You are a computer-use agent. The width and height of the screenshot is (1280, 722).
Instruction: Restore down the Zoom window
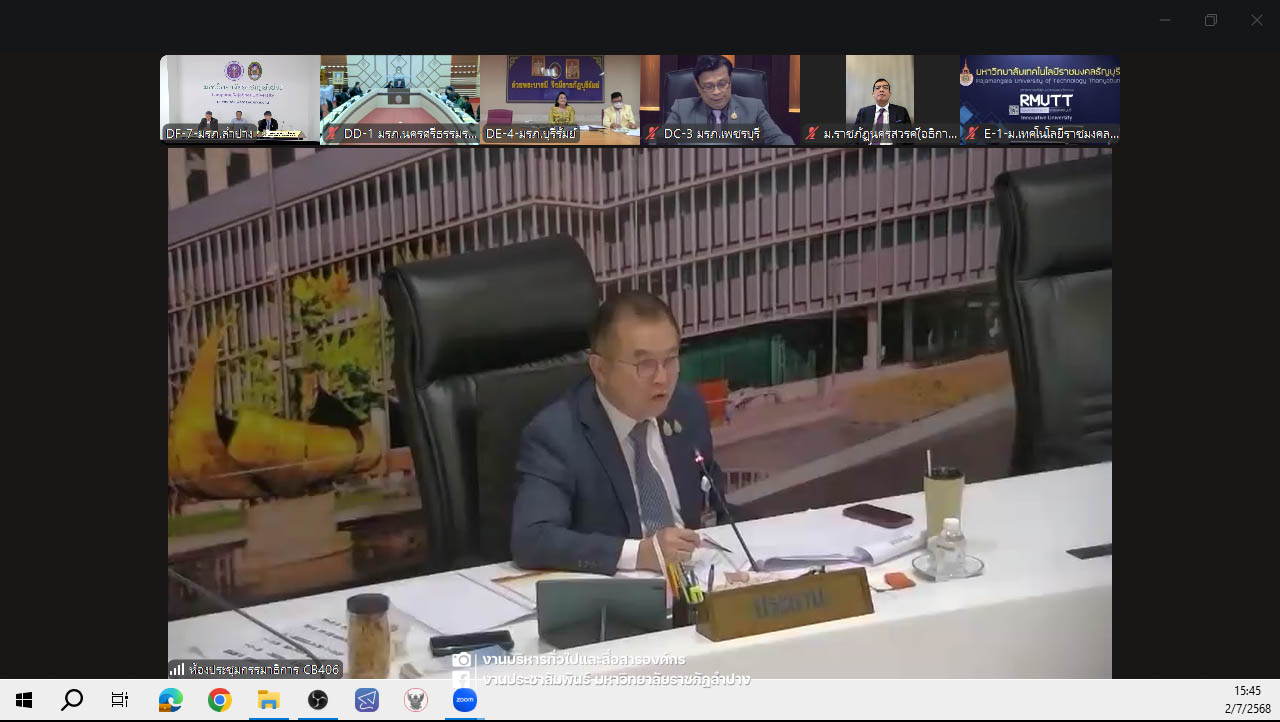pyautogui.click(x=1210, y=20)
